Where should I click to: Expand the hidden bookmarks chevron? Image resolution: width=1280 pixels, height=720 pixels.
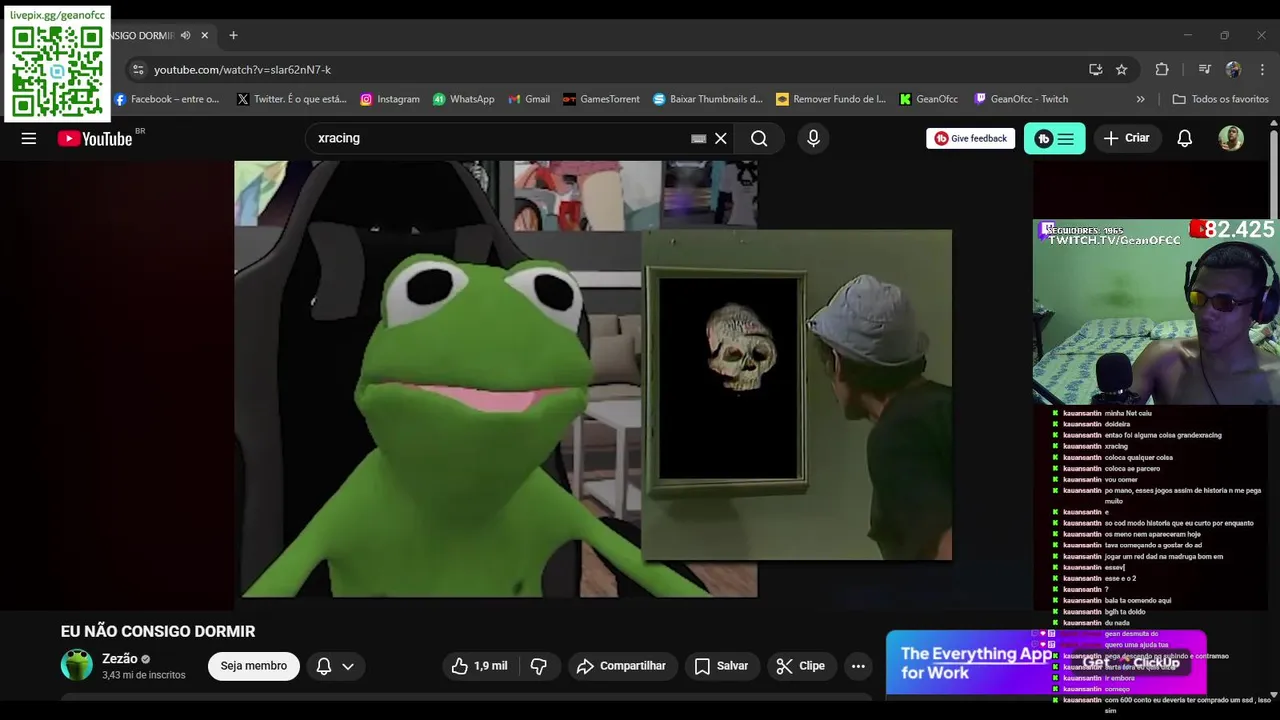1141,99
